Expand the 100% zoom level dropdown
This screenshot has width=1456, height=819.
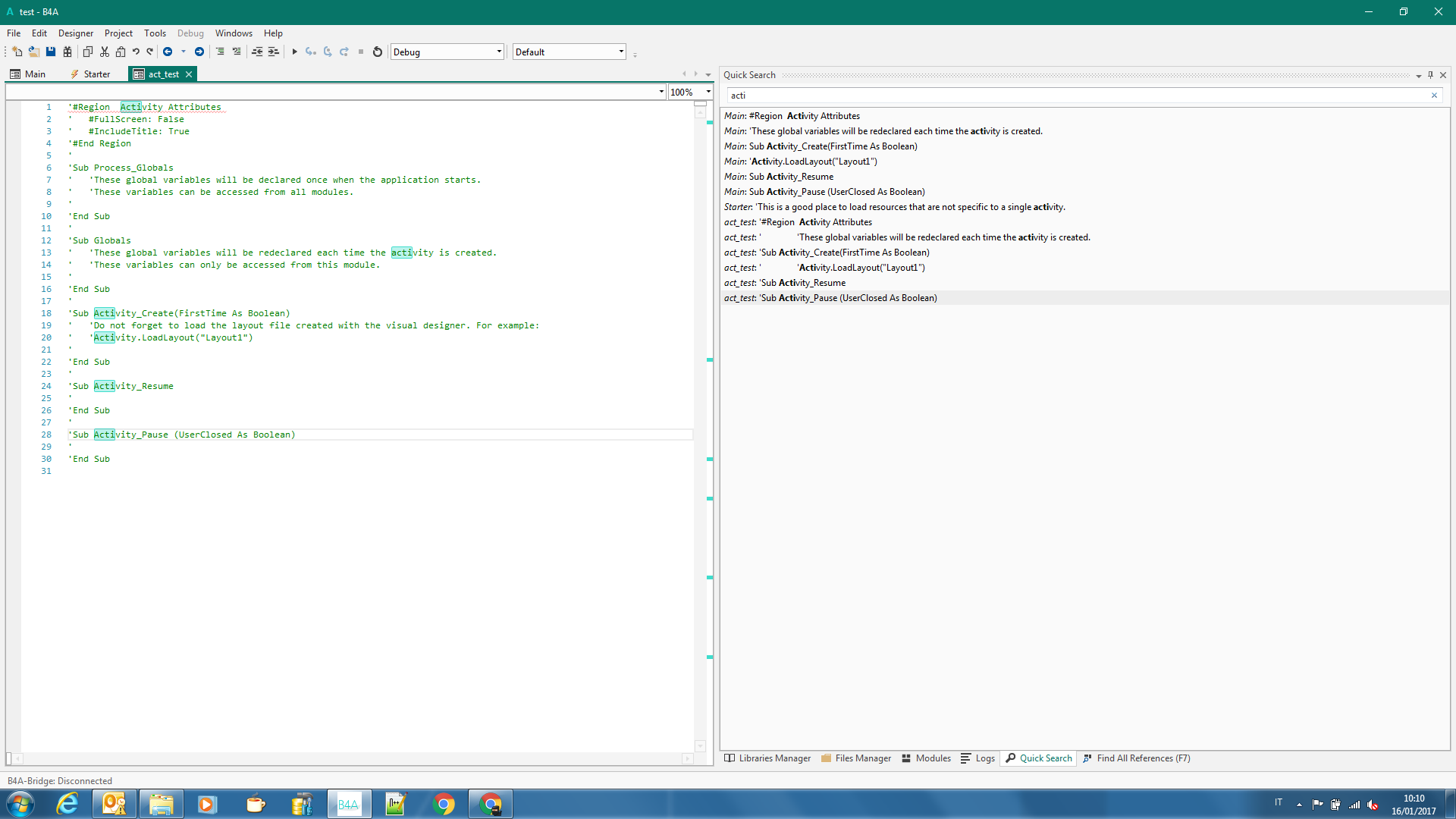(x=708, y=93)
